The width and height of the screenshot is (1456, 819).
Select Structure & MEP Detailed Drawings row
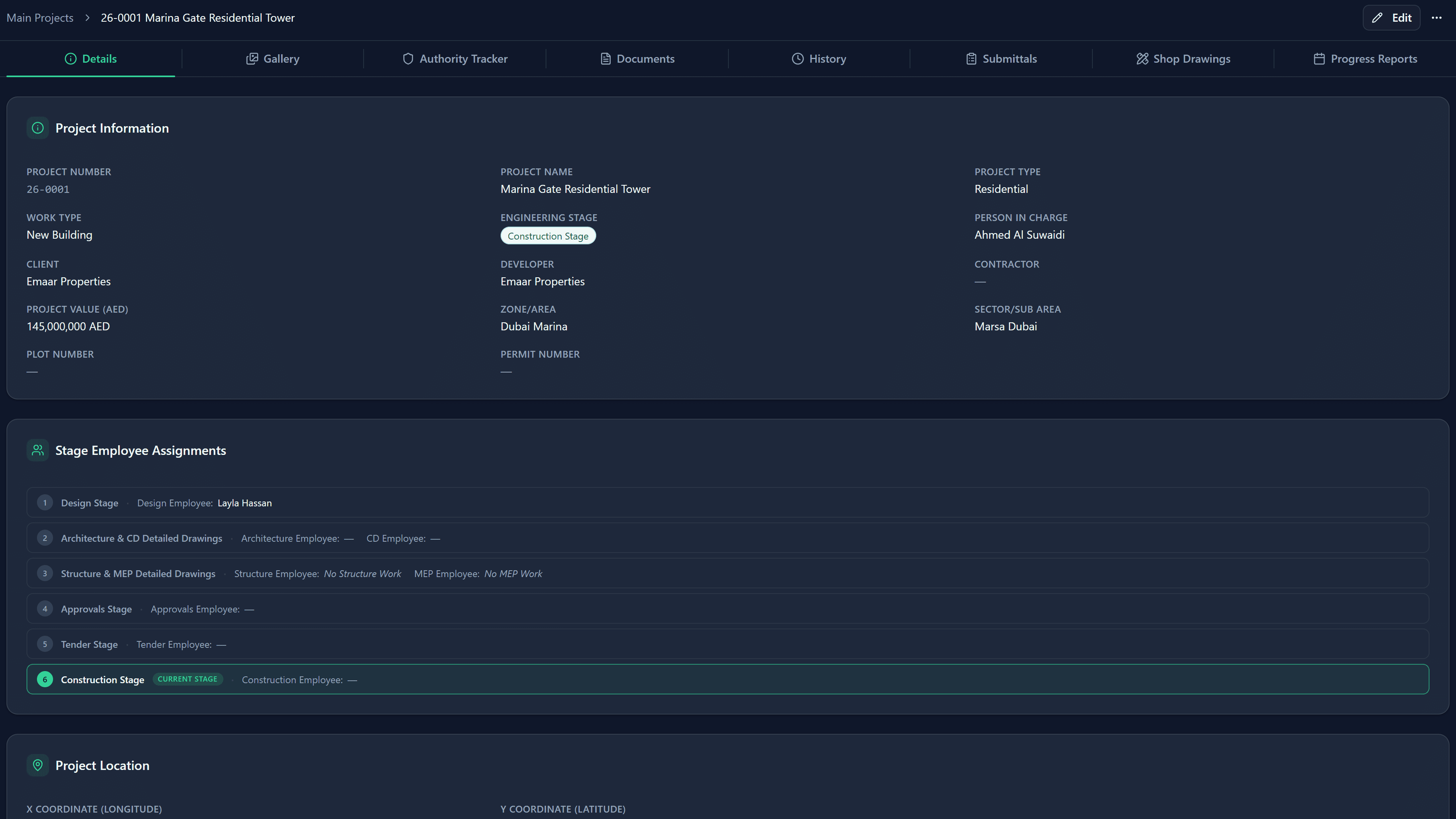tap(728, 573)
